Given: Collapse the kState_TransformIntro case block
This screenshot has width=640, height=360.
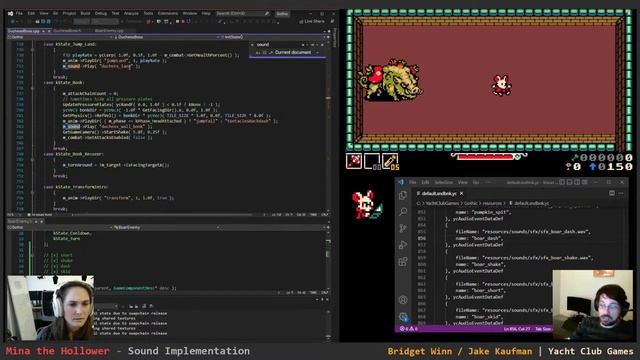Looking at the screenshot, I should [x=32, y=192].
